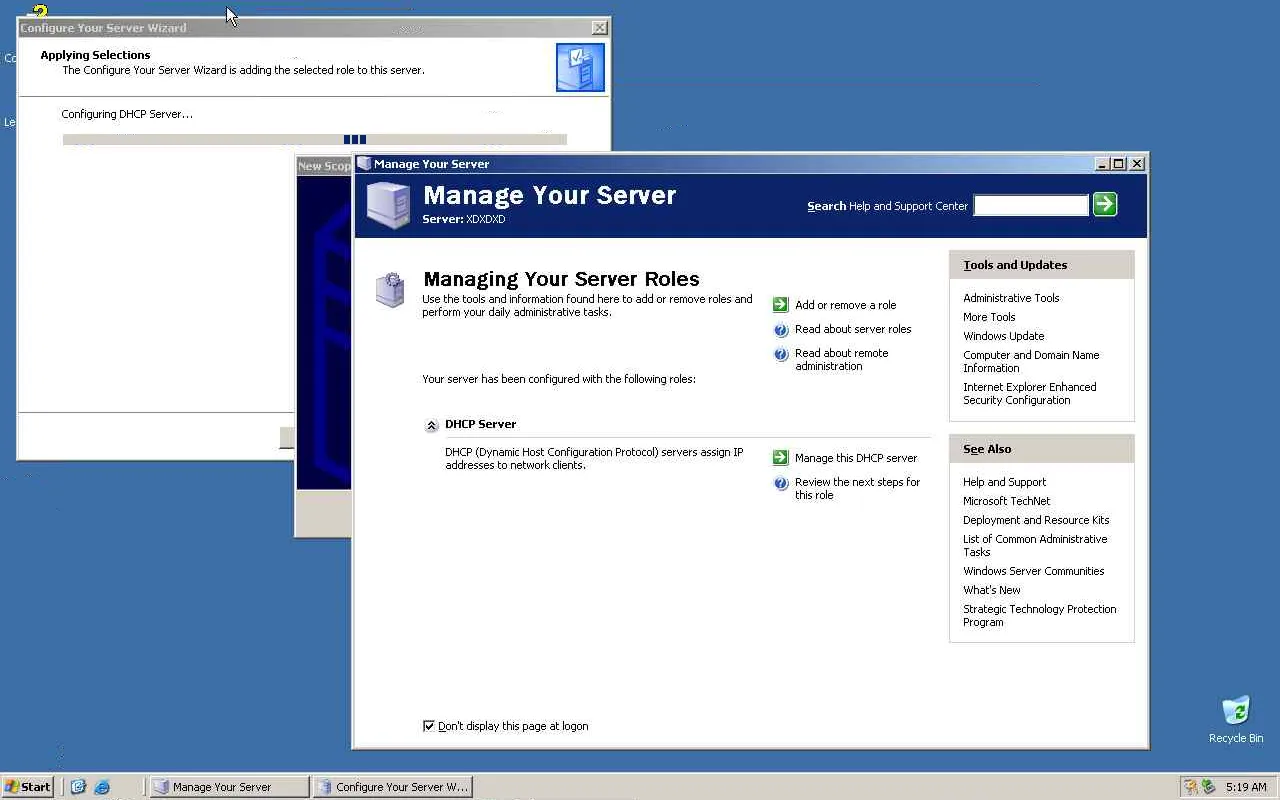
Task: Click green arrow beside Add or remove a role
Action: pyautogui.click(x=781, y=305)
